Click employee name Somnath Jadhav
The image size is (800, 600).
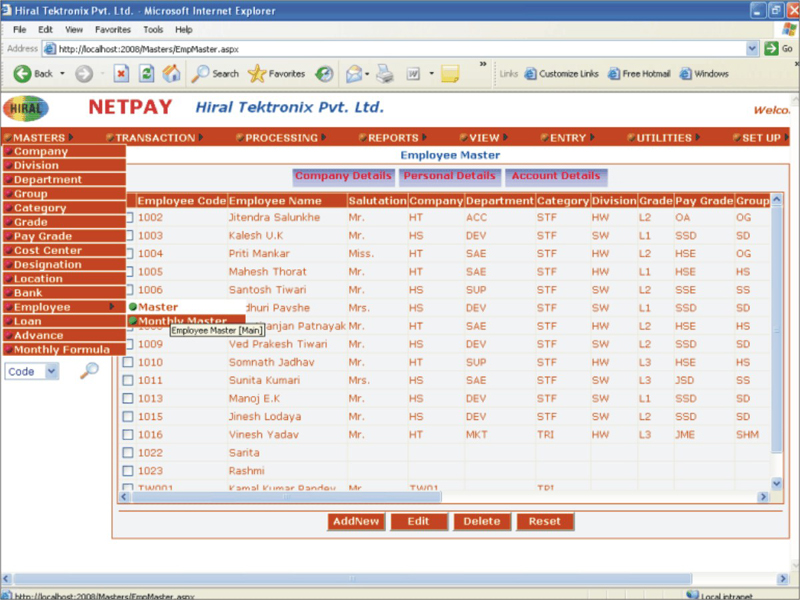271,362
